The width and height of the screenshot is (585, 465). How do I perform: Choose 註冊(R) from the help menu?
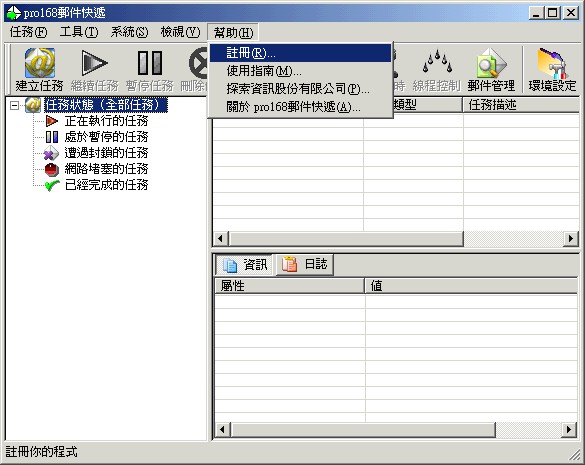pyautogui.click(x=301, y=53)
